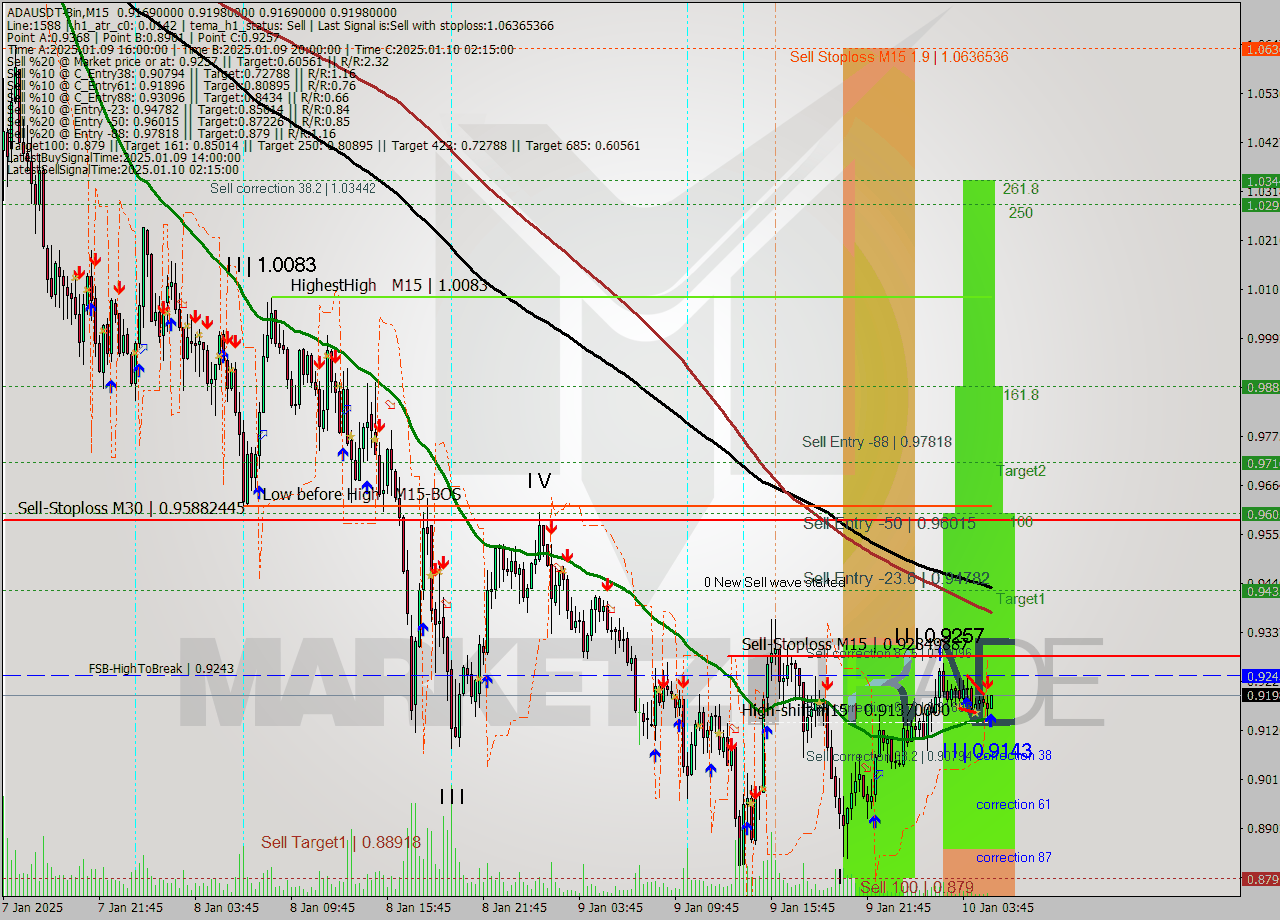
Task: Click the '9 Jan 15:45' time axis label
Action: [802, 908]
